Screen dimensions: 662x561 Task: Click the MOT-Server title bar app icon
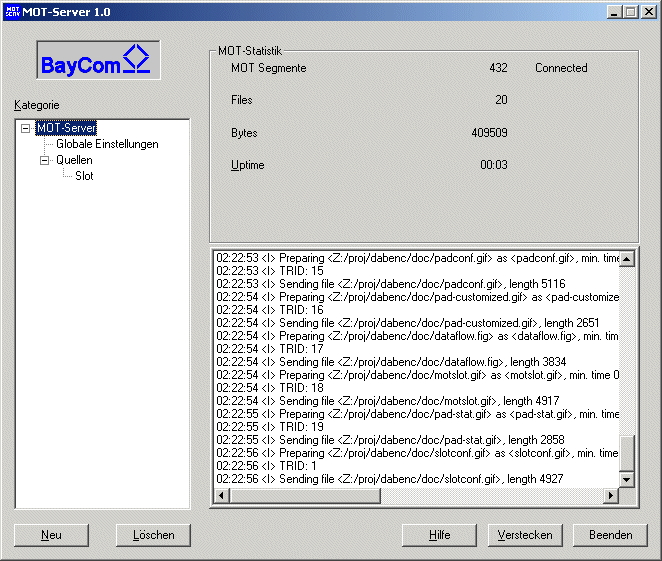13,11
